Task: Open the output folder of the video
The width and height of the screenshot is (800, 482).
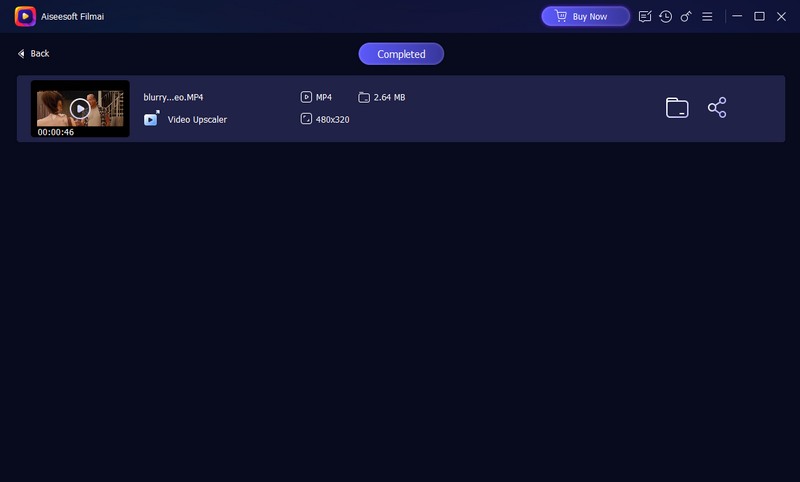Action: (x=677, y=108)
